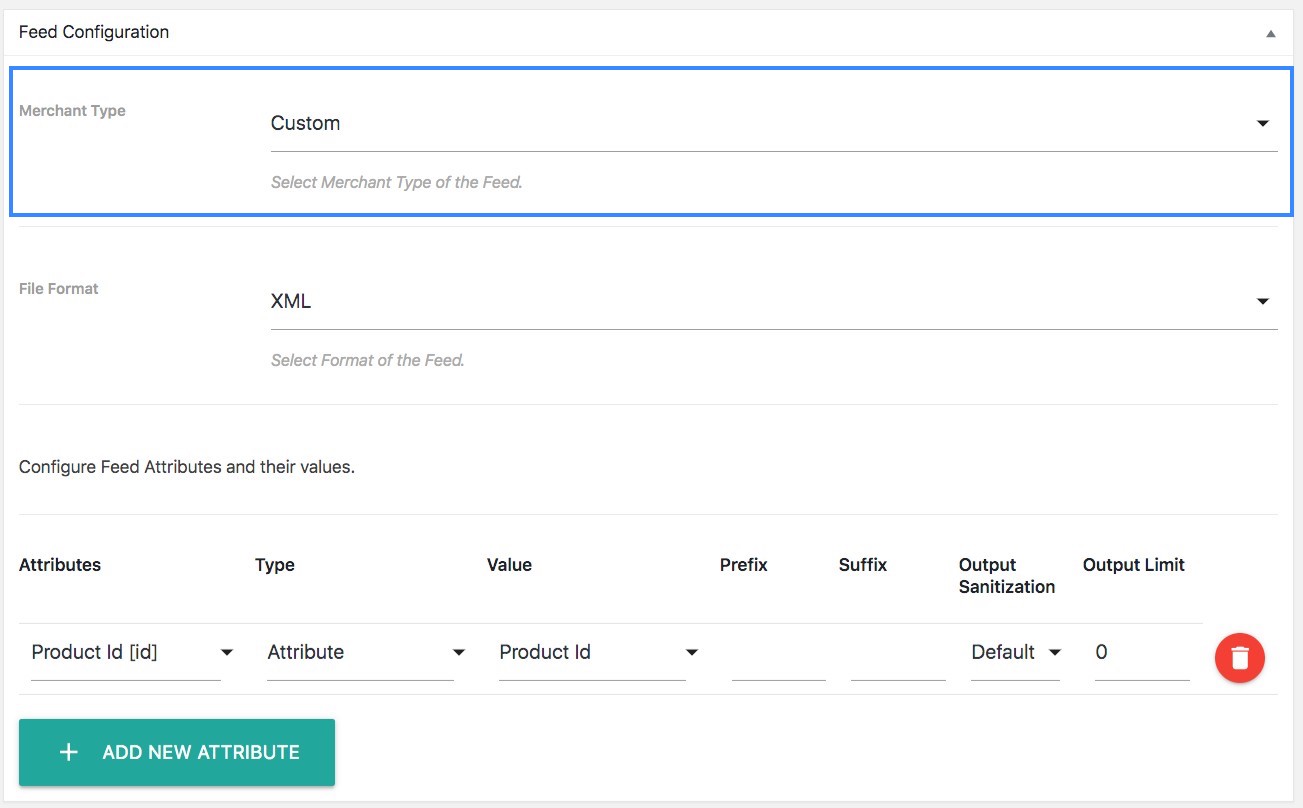Focus the Output Limit field
The image size is (1303, 808).
(1142, 653)
